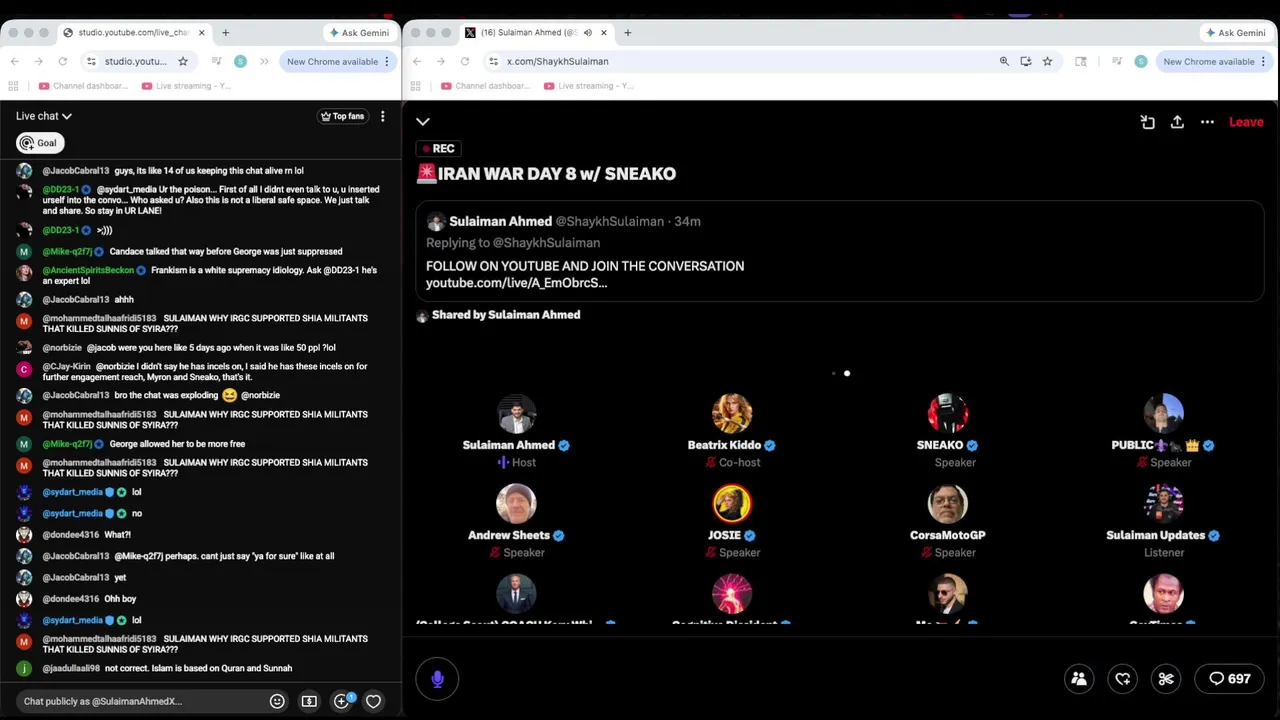Reload the YouTube Studio window

(62, 61)
